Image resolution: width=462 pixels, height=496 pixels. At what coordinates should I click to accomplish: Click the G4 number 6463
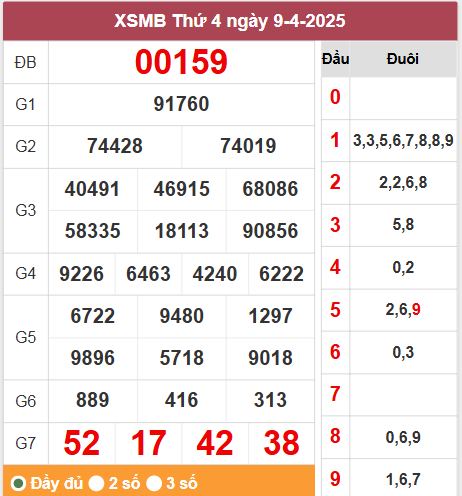coord(148,274)
